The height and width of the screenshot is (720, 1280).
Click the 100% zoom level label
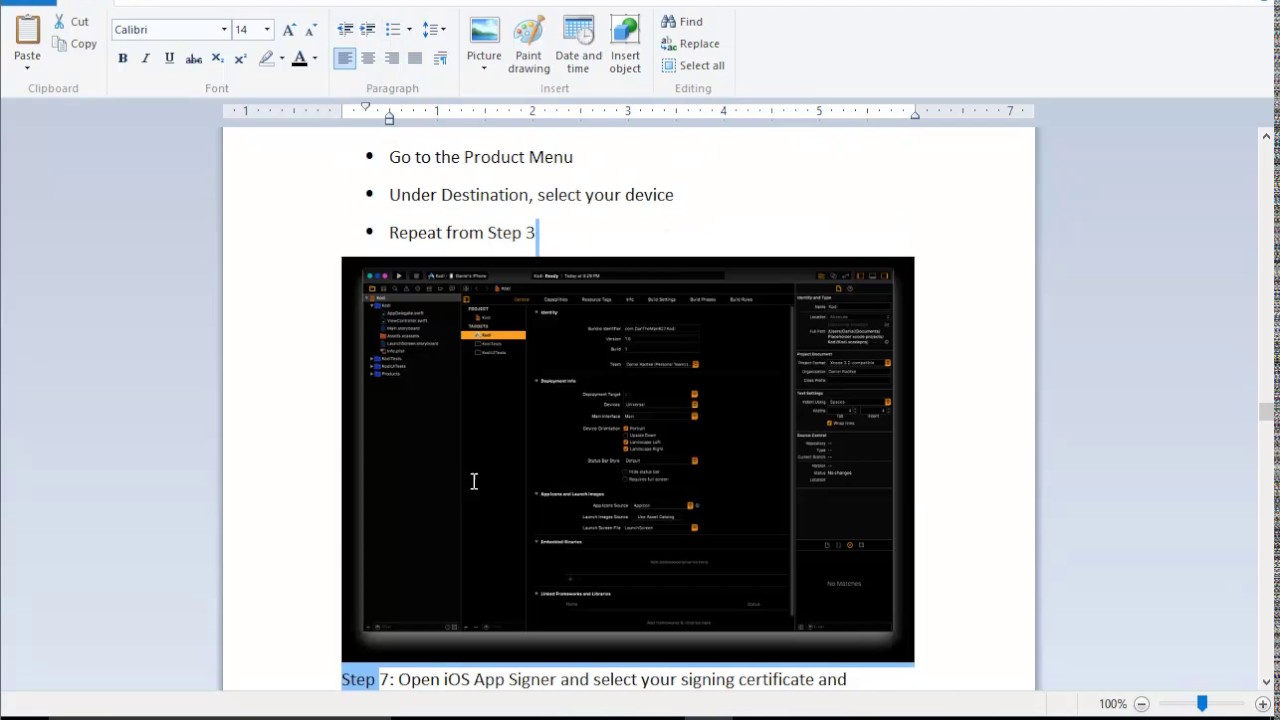point(1113,704)
